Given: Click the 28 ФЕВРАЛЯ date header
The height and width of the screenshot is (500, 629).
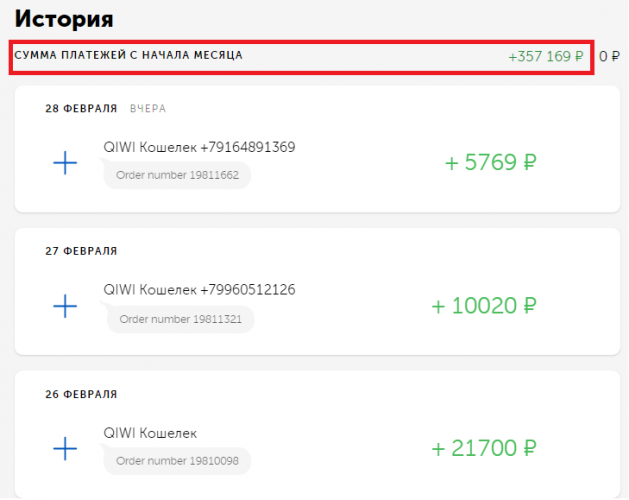Looking at the screenshot, I should (81, 108).
